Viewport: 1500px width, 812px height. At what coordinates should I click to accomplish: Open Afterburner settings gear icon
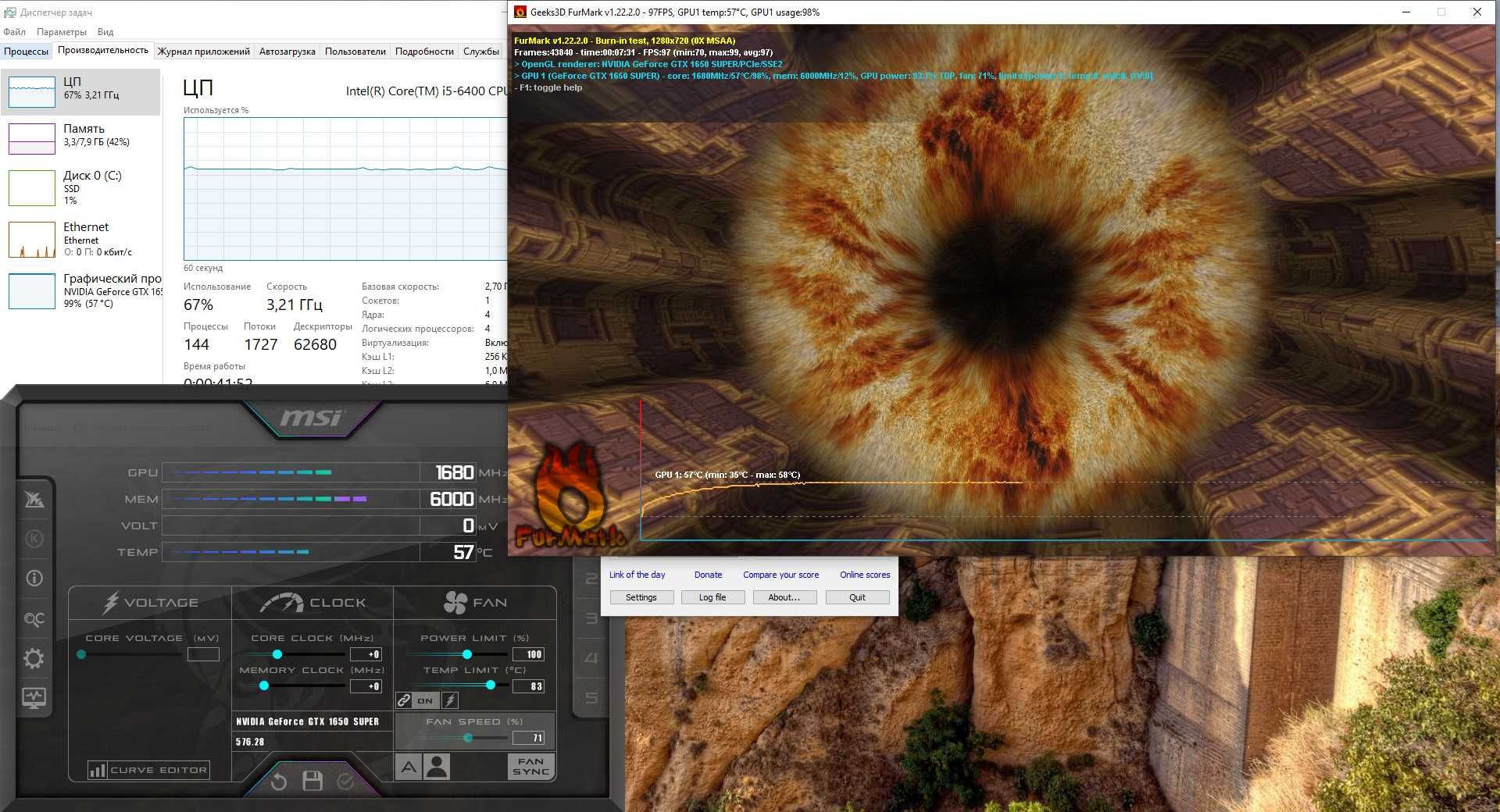[34, 659]
